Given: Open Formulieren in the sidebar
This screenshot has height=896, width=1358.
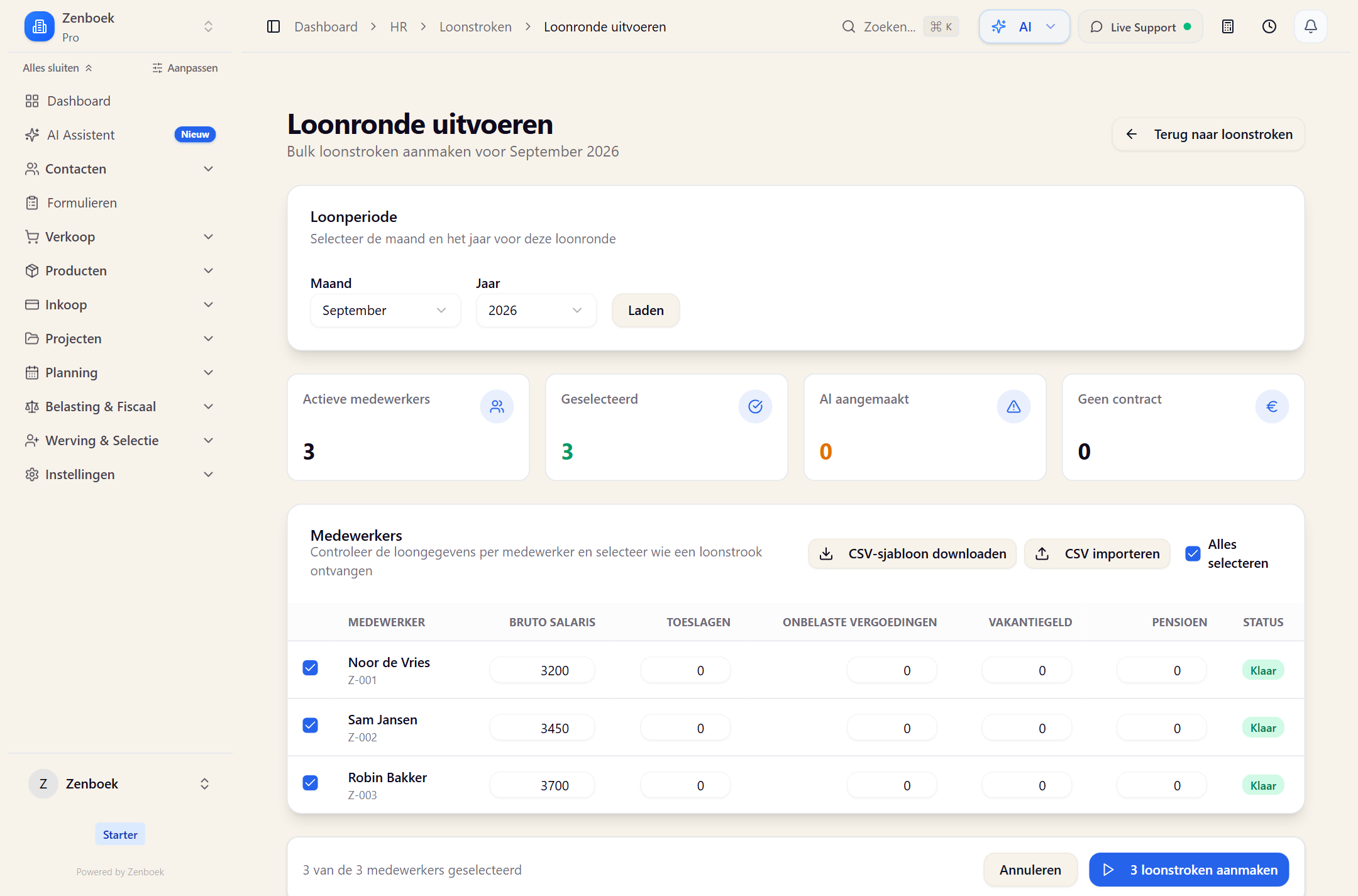Looking at the screenshot, I should click(x=119, y=202).
